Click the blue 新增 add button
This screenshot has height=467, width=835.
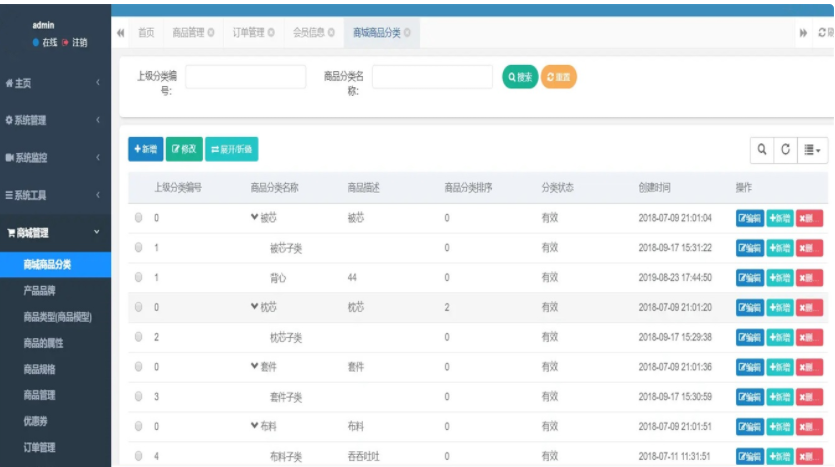145,149
